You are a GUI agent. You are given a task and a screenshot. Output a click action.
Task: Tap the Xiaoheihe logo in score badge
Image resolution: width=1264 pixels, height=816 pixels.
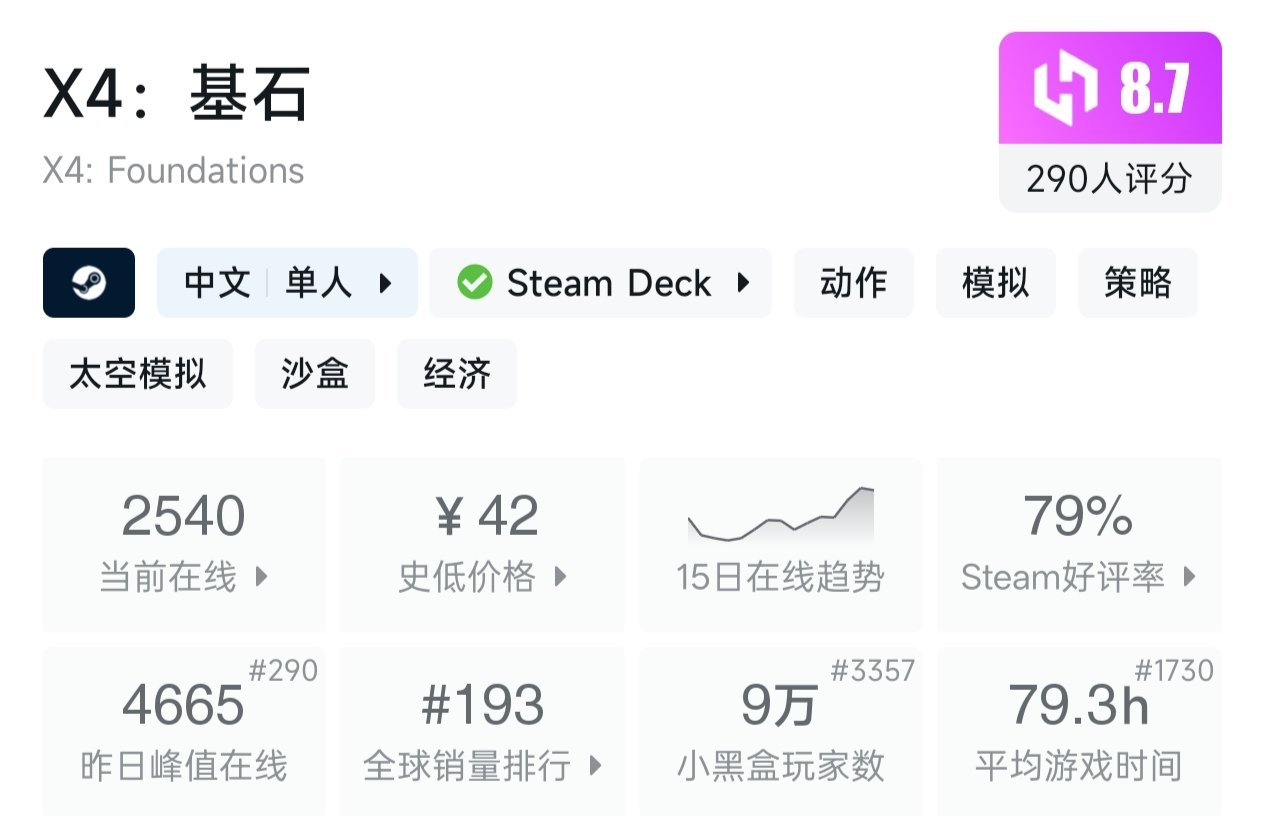tap(1066, 89)
